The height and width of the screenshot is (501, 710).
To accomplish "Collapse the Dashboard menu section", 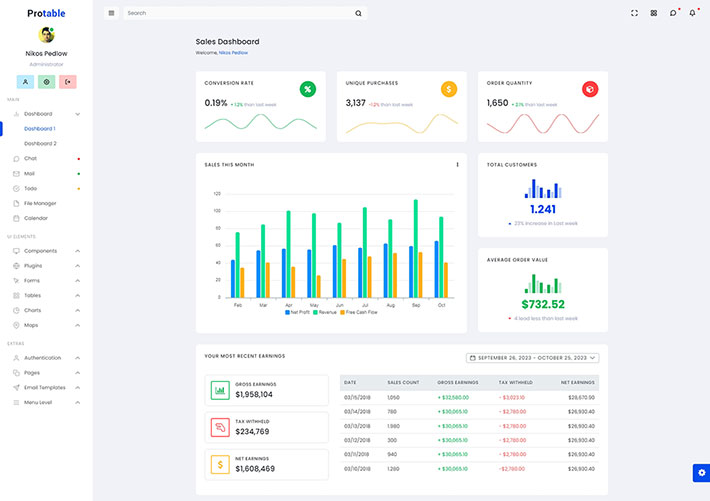I will [77, 114].
